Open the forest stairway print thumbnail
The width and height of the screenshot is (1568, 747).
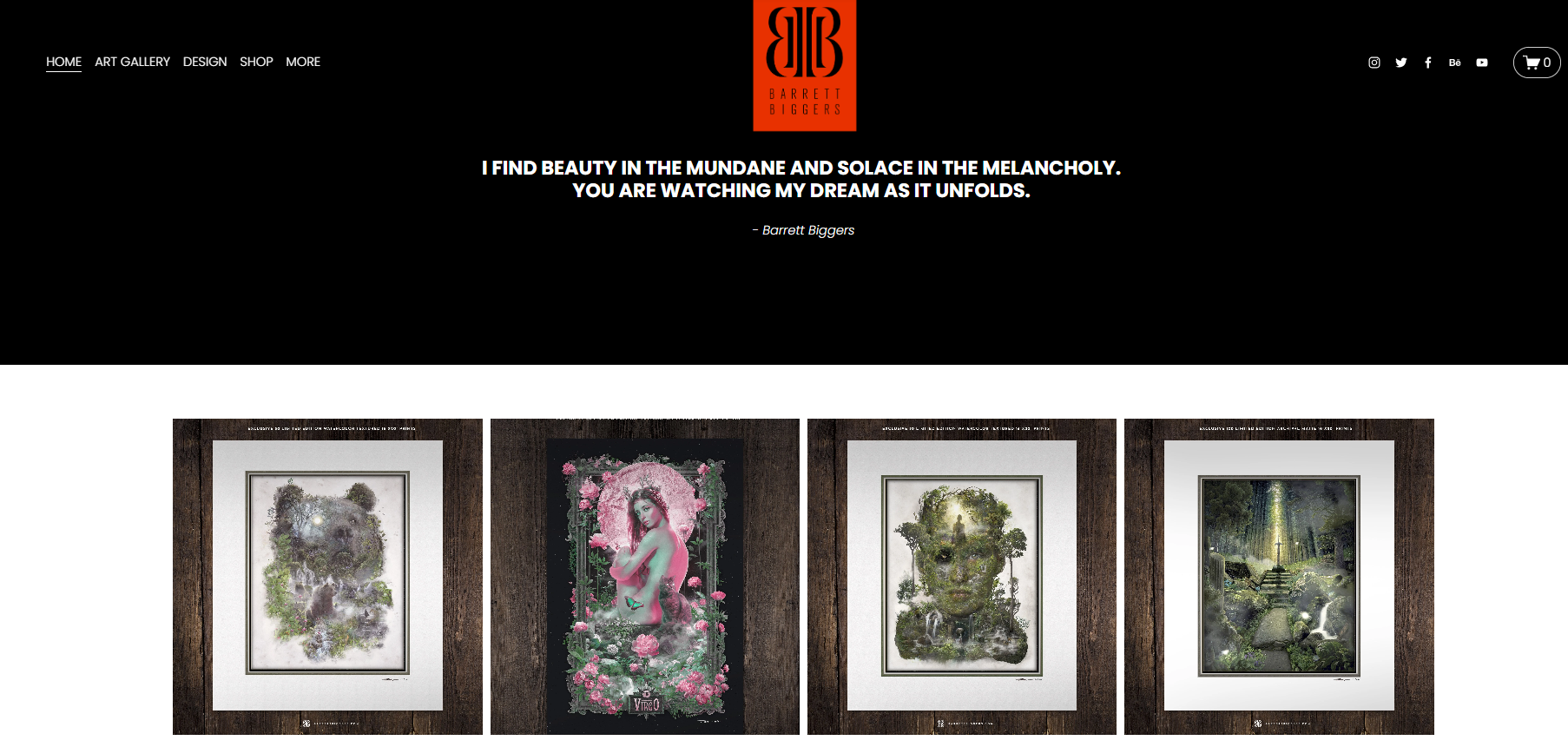[x=1279, y=577]
